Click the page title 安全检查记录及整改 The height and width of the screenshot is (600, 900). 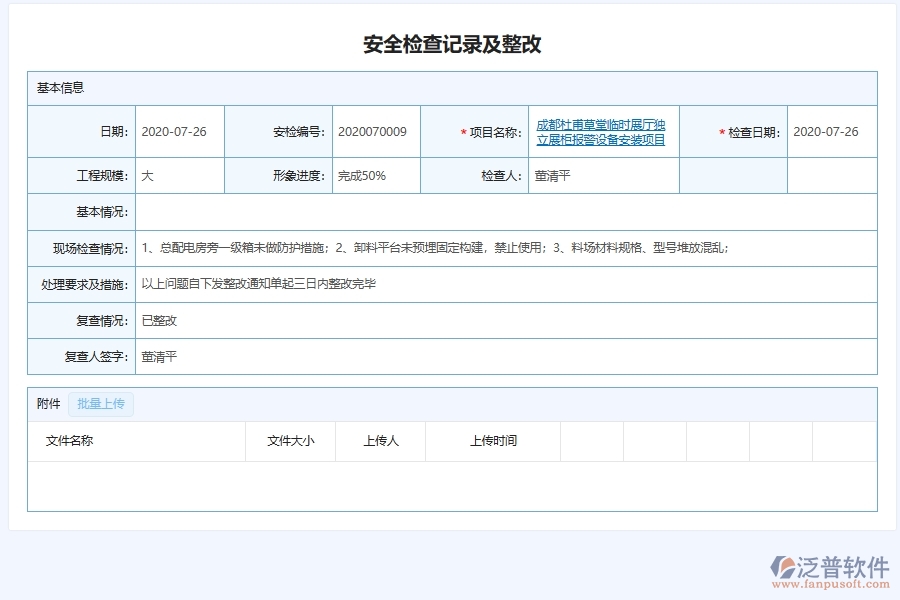(x=450, y=43)
